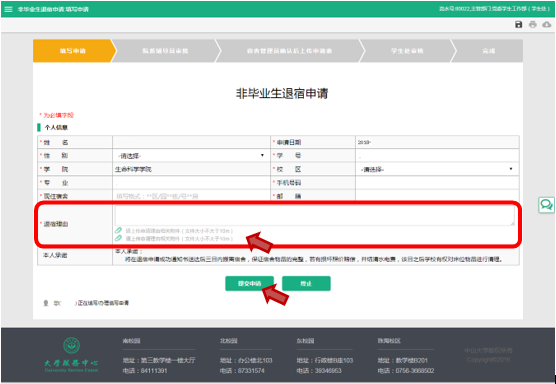556x384 pixels.
Task: Click the second paperclip attachment icon
Action: (x=118, y=238)
